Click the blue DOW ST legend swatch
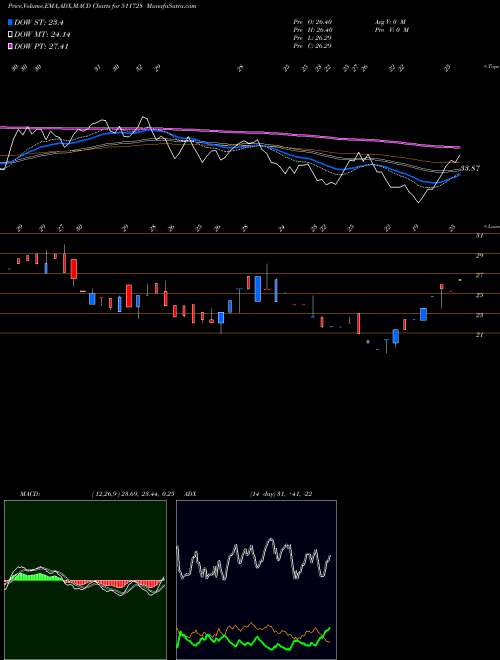The height and width of the screenshot is (660, 500). 10,22
